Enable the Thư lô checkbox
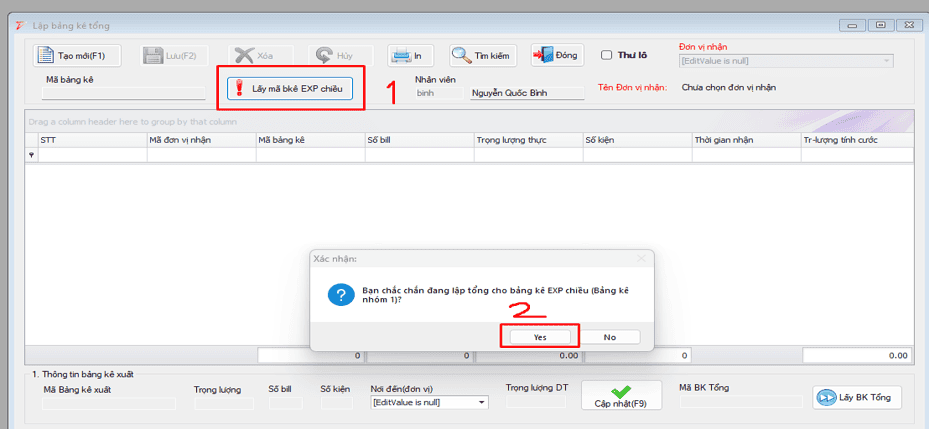 pos(606,55)
